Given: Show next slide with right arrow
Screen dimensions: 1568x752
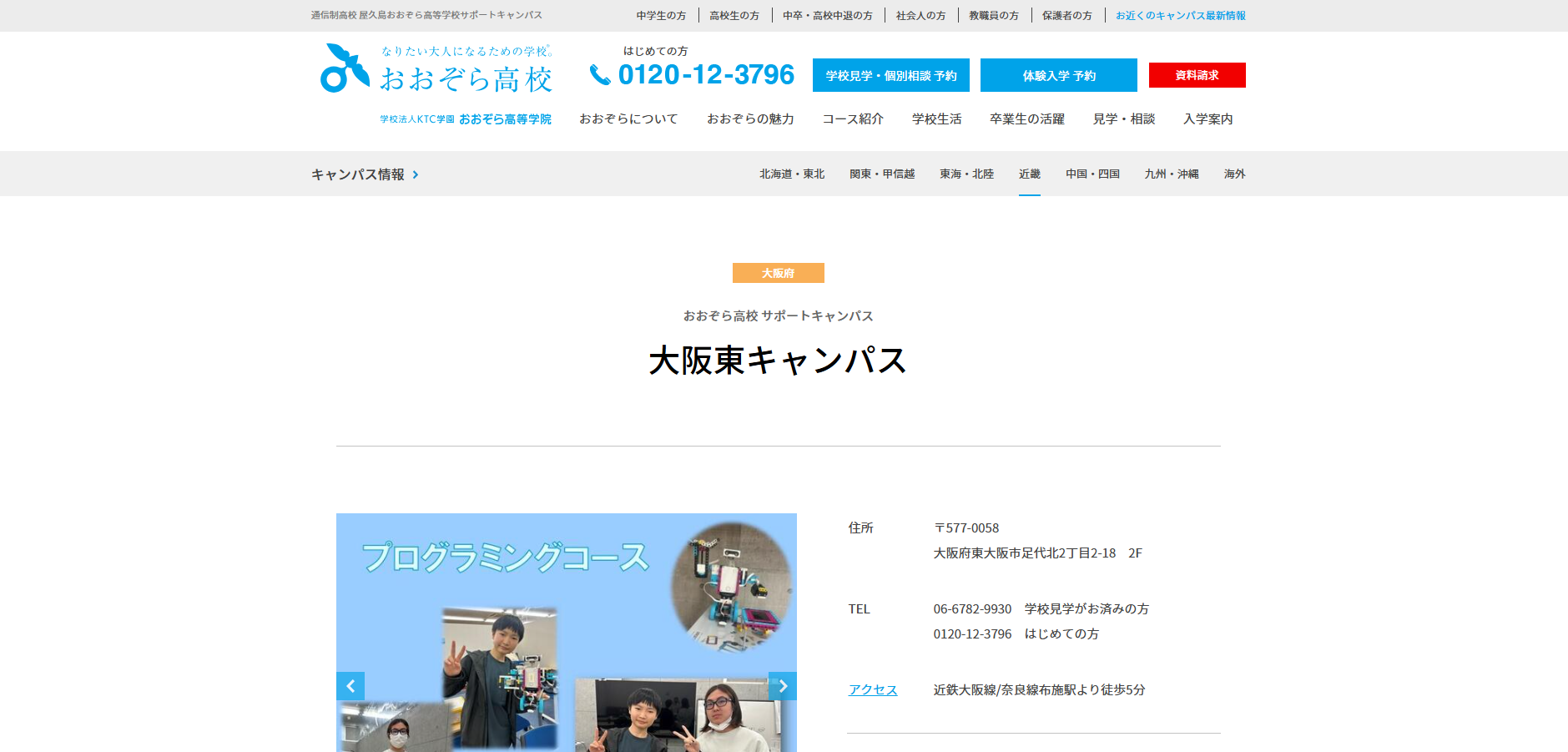Looking at the screenshot, I should [783, 686].
